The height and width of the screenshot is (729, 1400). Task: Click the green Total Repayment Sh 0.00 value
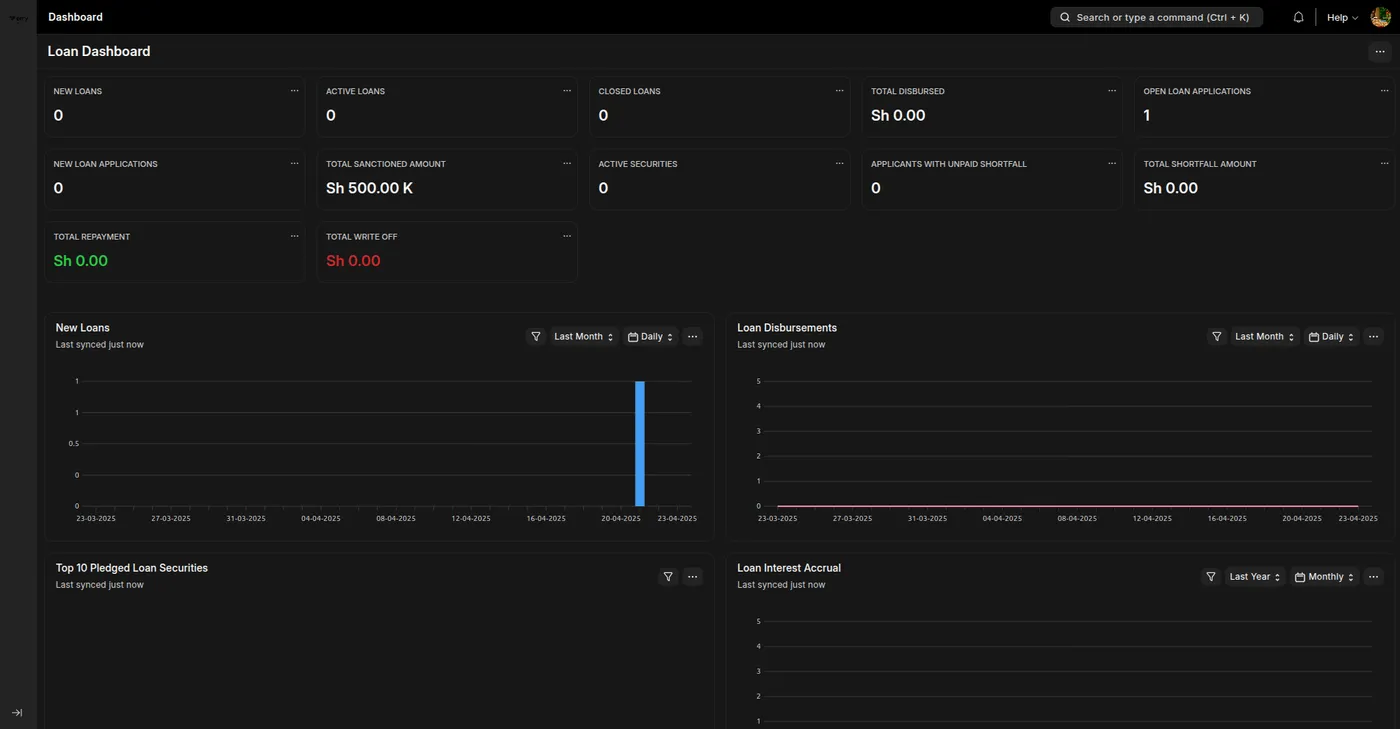tap(81, 261)
